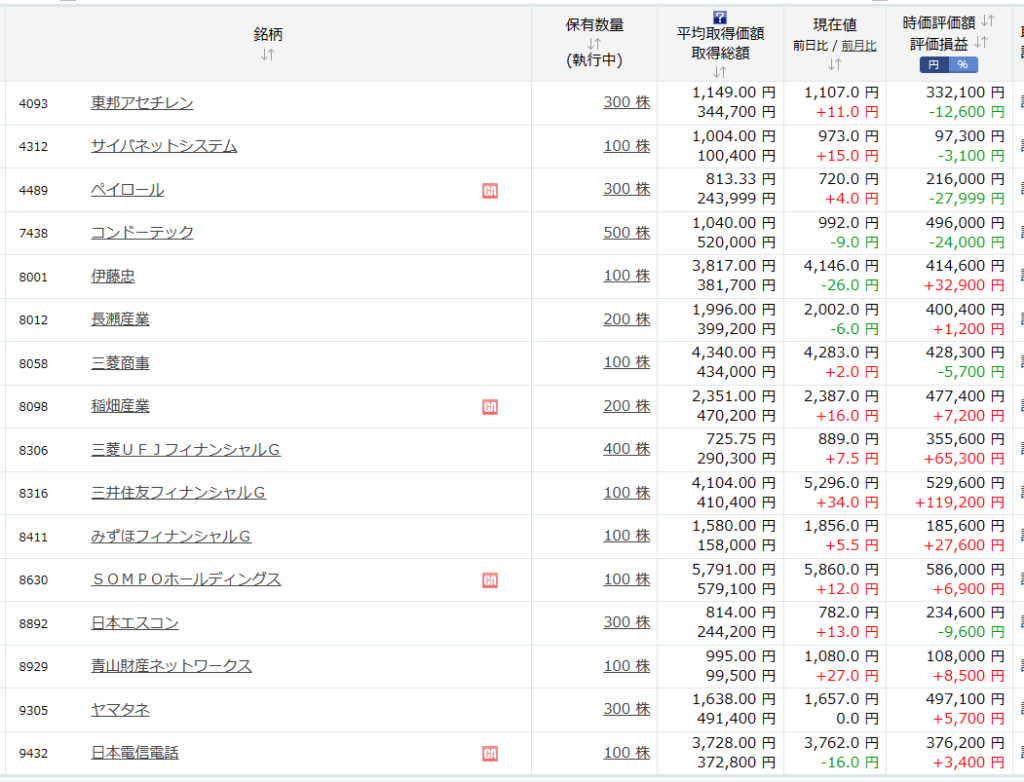Open the みずほフィナンシャルG link

point(171,536)
